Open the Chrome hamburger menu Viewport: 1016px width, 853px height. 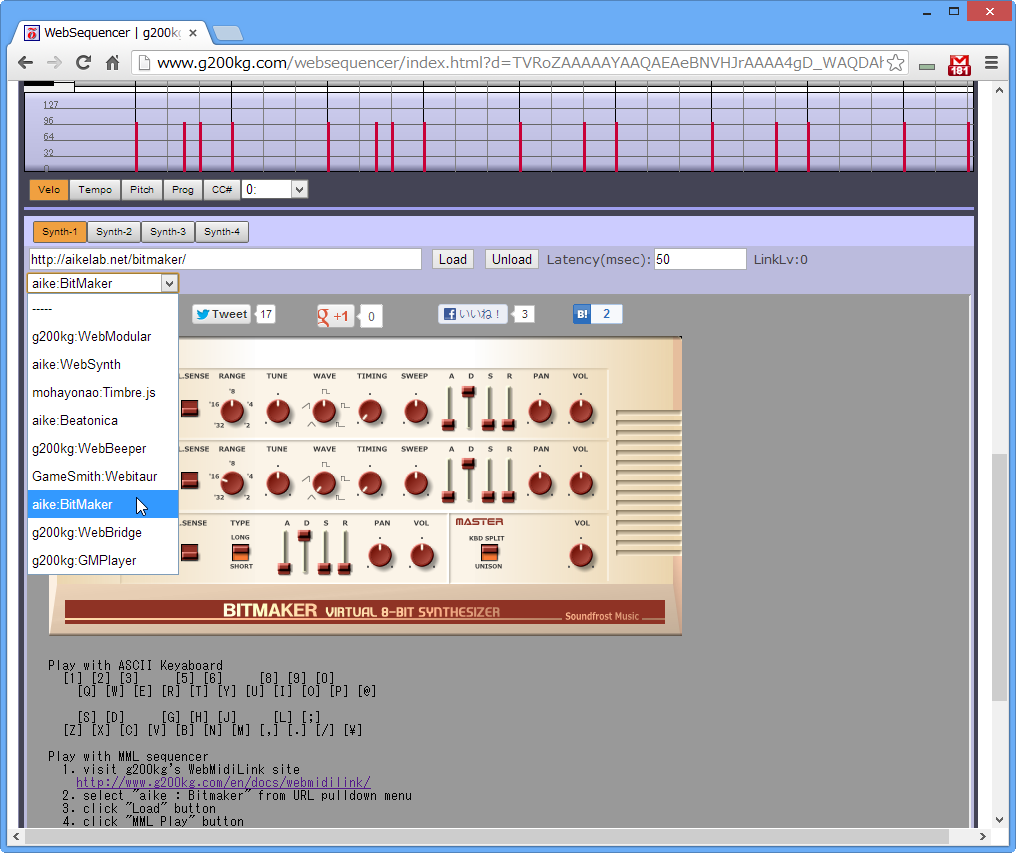(x=991, y=62)
